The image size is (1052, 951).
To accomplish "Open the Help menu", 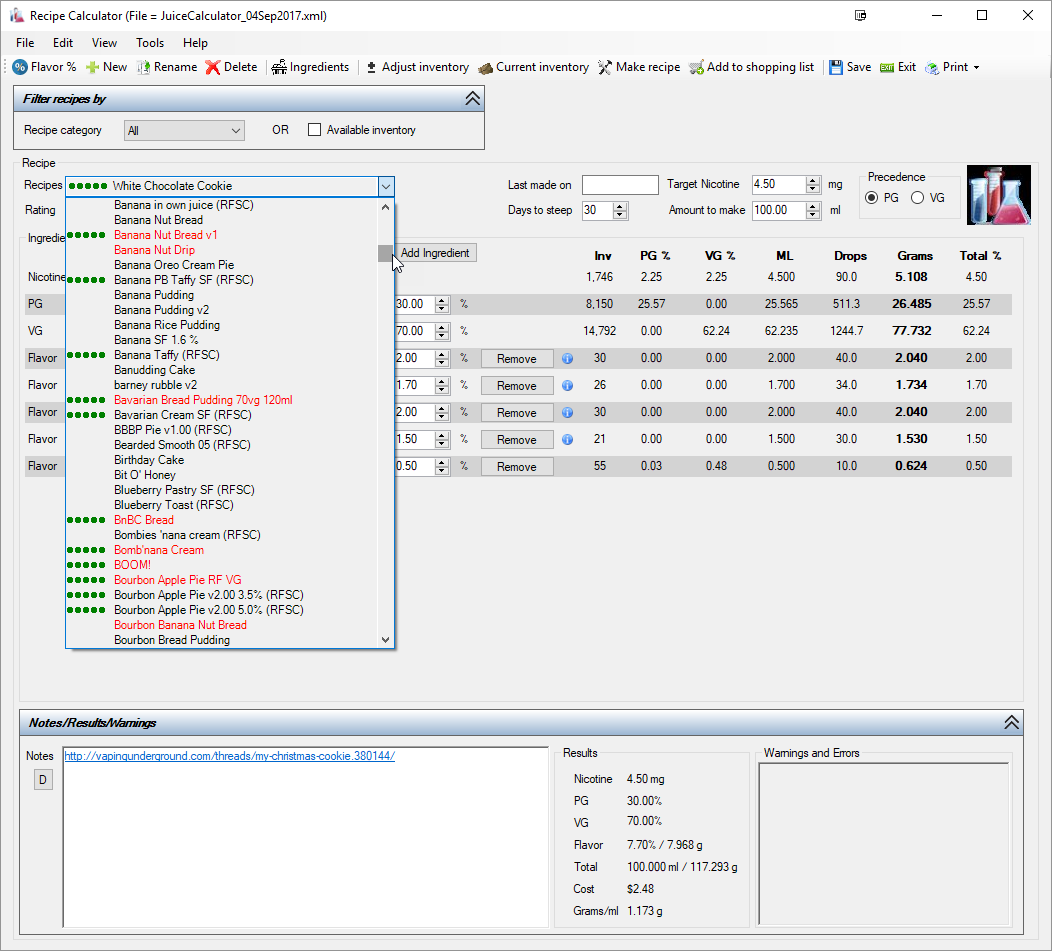I will [195, 43].
